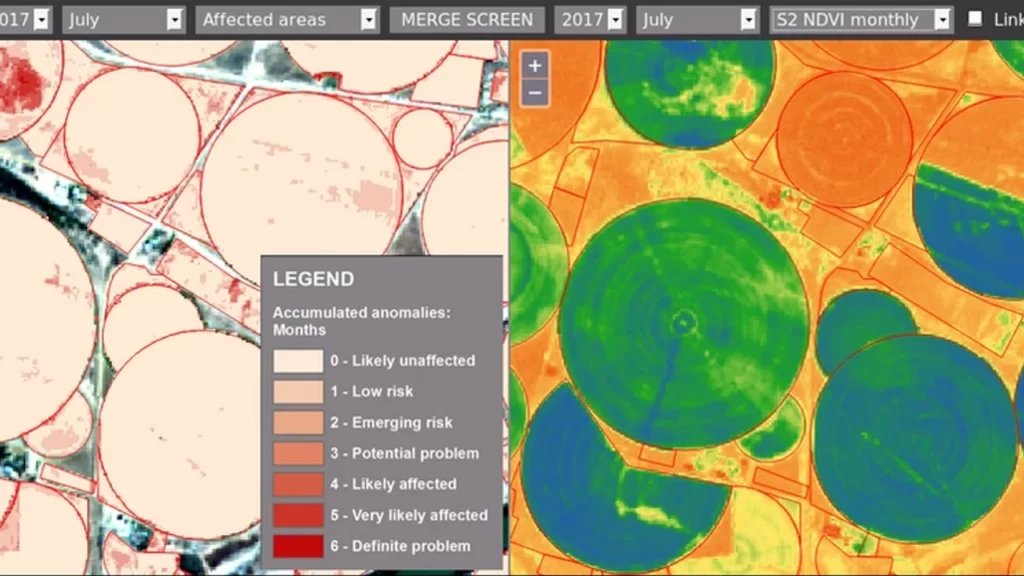Image resolution: width=1024 pixels, height=576 pixels.
Task: Select the Emerging risk legend swatch
Action: [x=298, y=423]
